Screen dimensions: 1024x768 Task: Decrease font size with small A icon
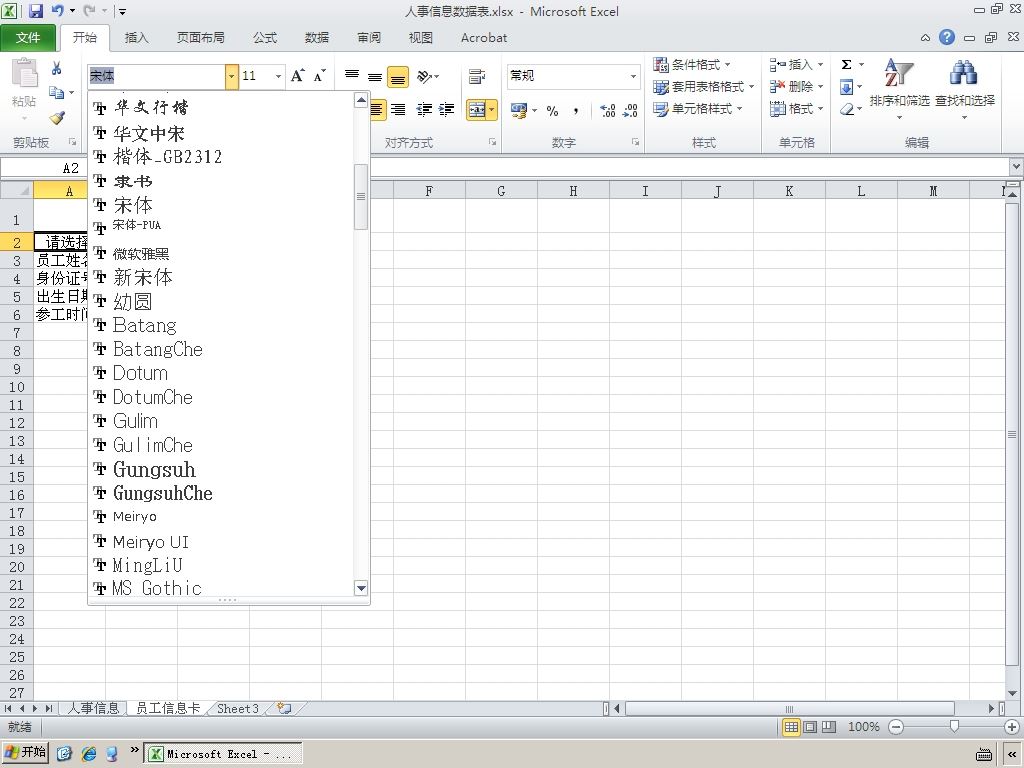coord(319,76)
